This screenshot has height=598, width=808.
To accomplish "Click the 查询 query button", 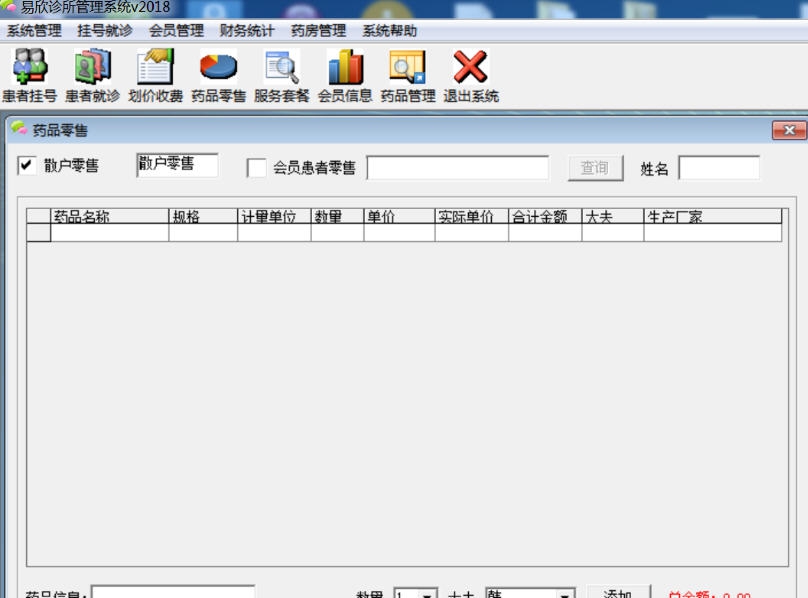I will click(x=594, y=167).
